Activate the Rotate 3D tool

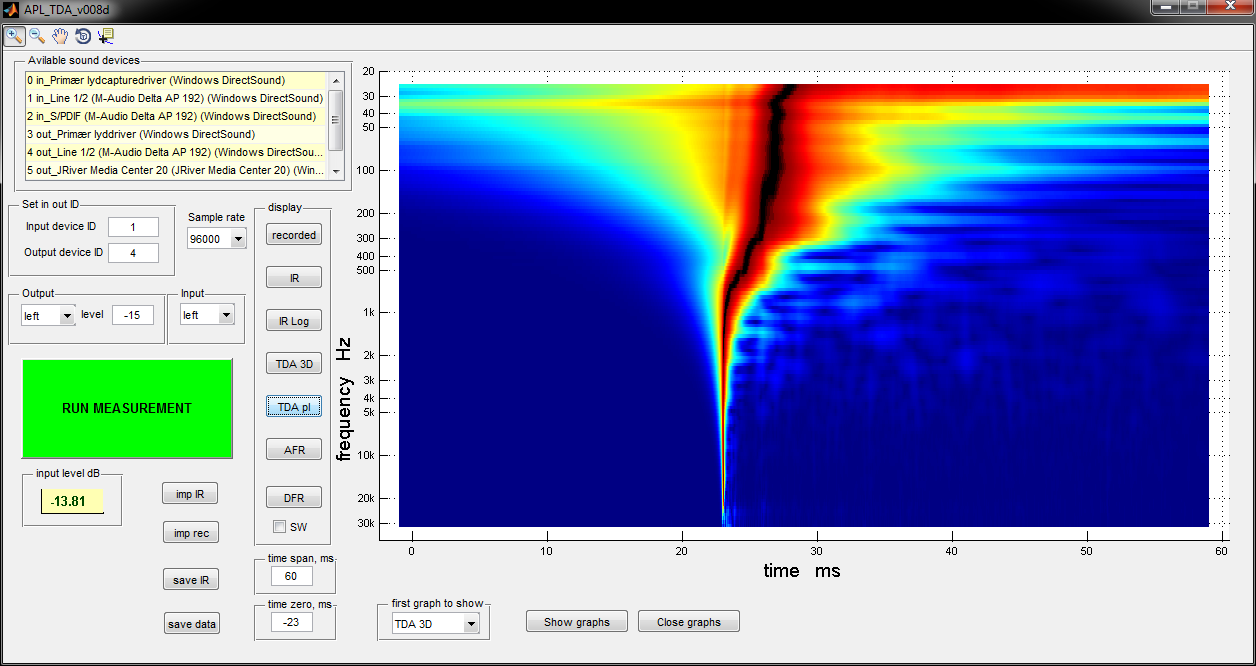pyautogui.click(x=83, y=36)
